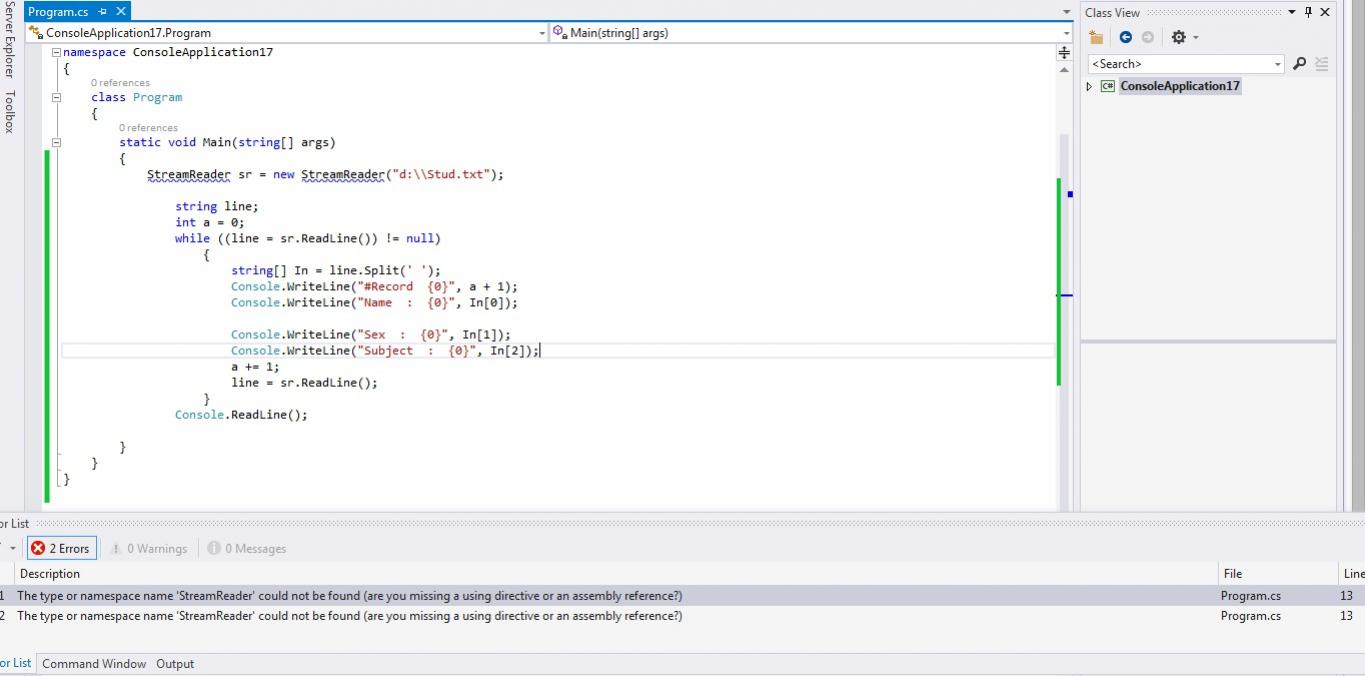Click the Class View search field

1180,64
